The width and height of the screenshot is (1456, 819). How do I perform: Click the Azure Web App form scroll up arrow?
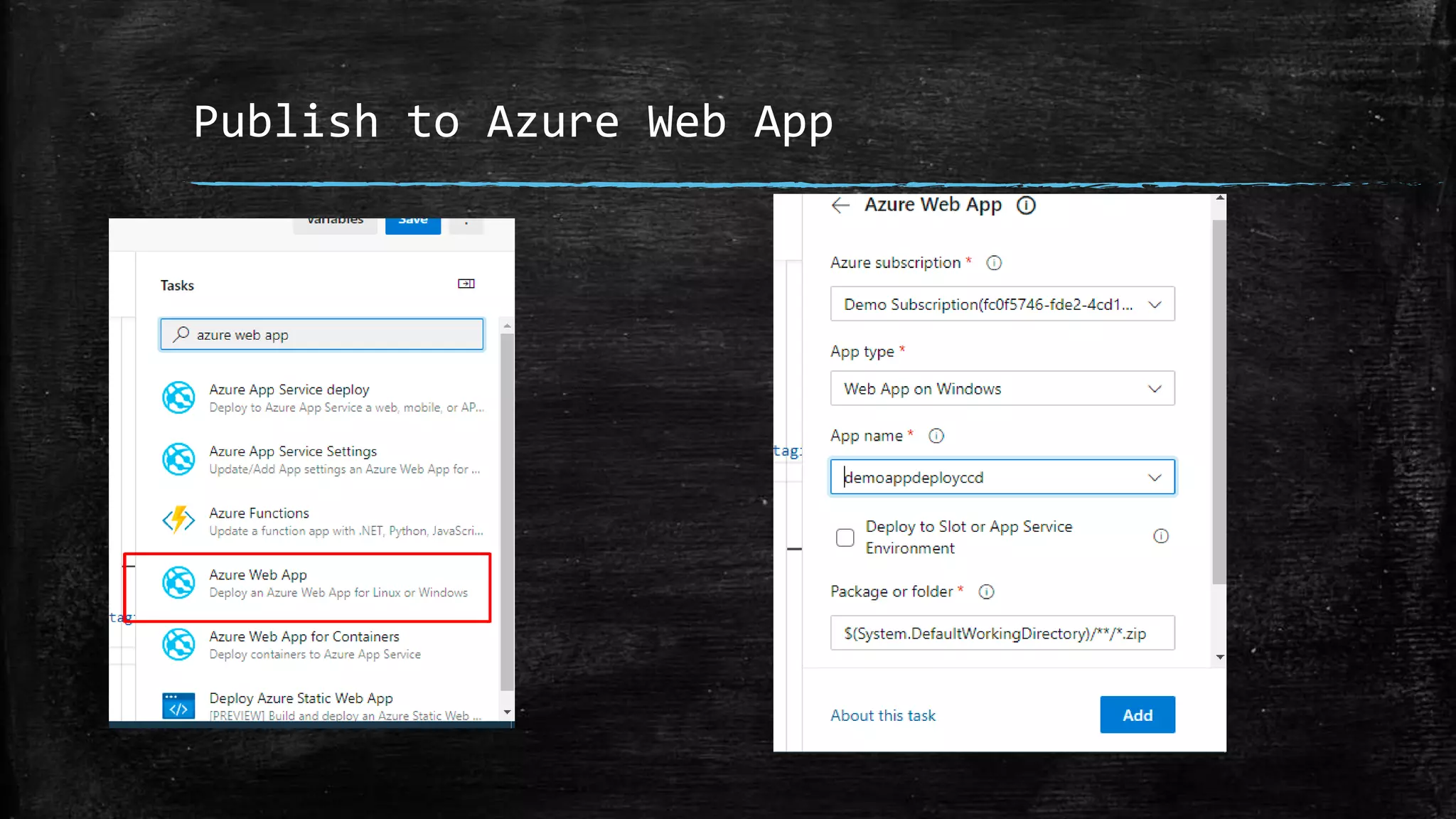1220,198
